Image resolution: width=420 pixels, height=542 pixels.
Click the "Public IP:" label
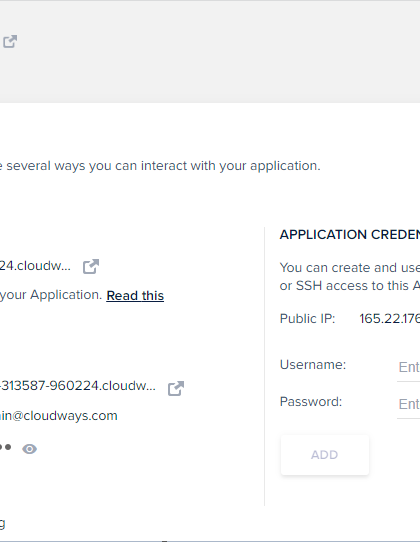pos(307,318)
